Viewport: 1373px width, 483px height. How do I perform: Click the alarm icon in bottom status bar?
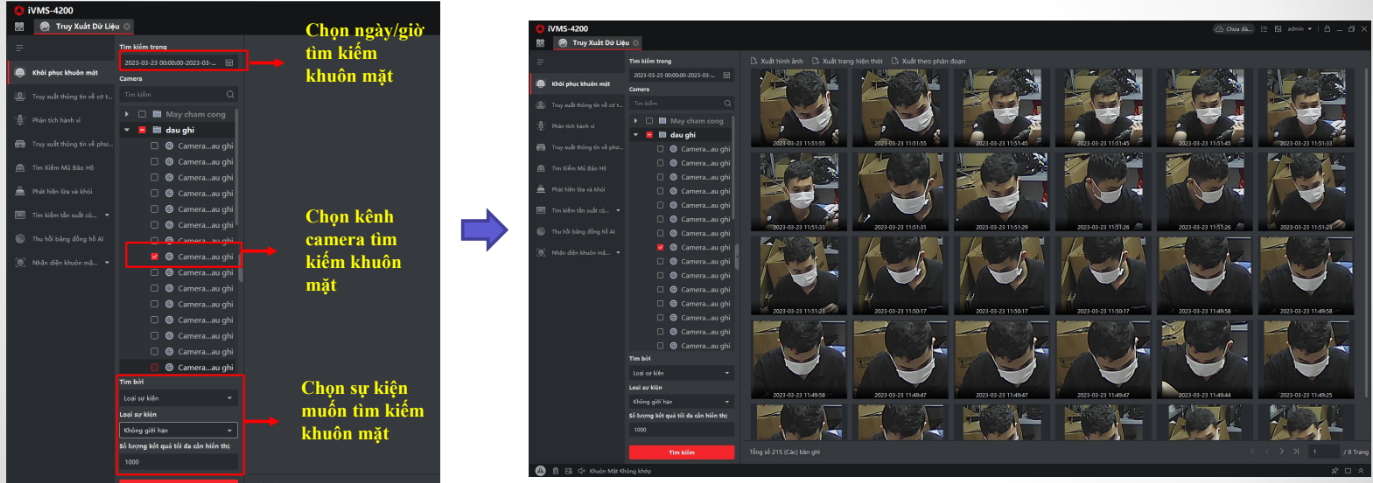tap(540, 470)
